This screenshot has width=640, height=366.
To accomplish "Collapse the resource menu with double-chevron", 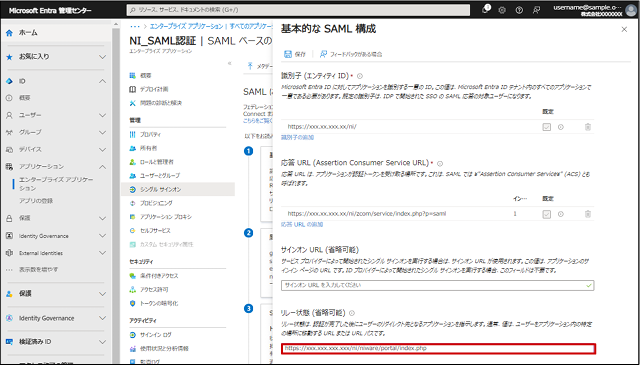I will click(229, 63).
